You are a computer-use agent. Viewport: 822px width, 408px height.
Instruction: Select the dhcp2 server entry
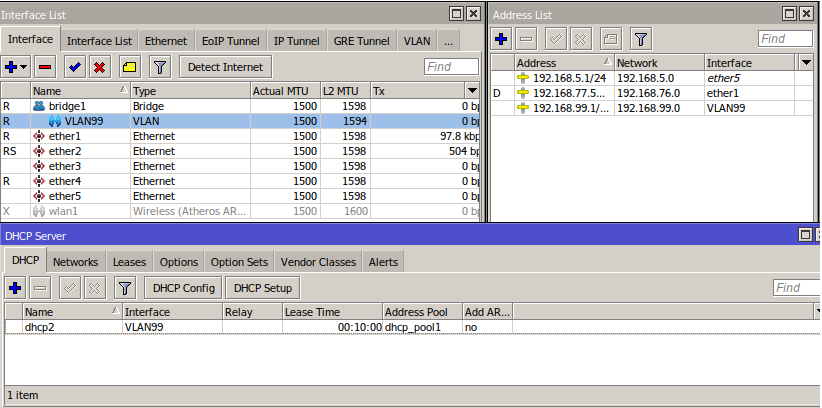click(40, 327)
